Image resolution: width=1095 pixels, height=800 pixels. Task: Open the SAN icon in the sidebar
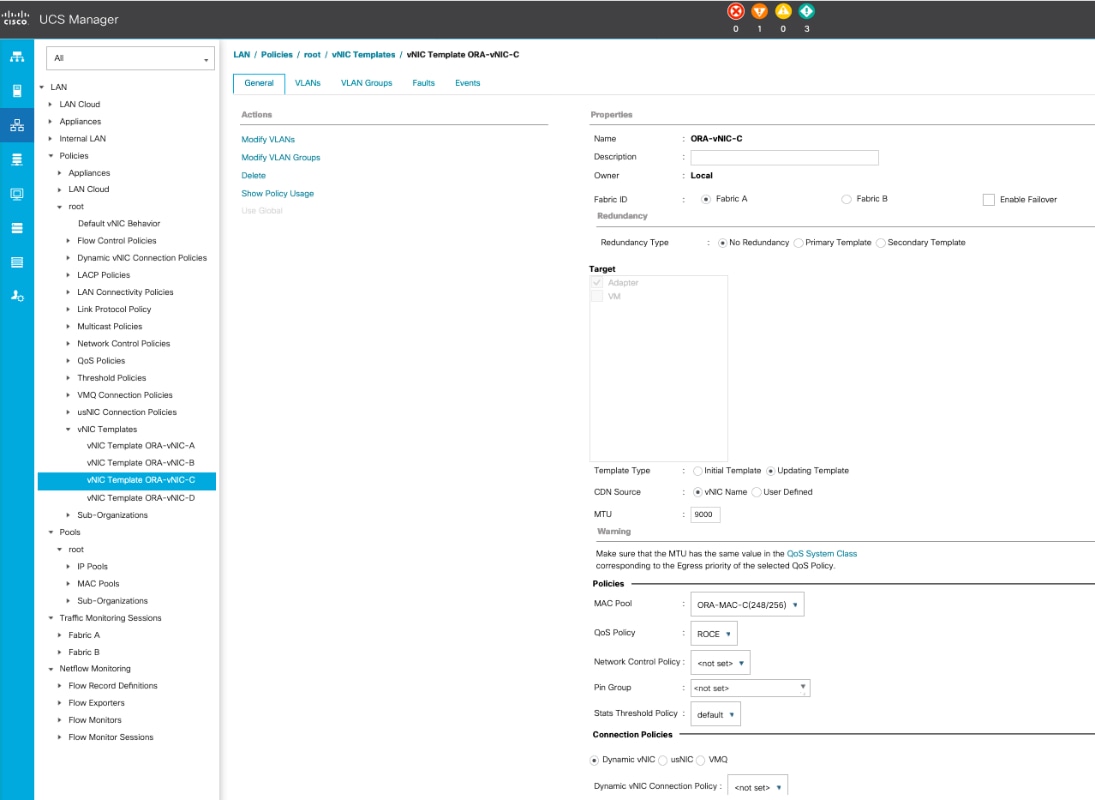point(17,159)
